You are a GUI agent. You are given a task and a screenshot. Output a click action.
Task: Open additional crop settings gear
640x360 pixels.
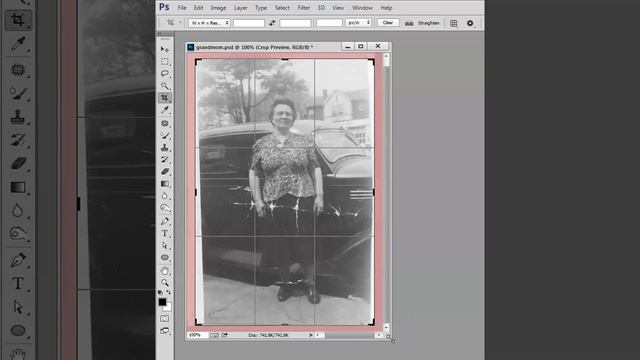(470, 23)
